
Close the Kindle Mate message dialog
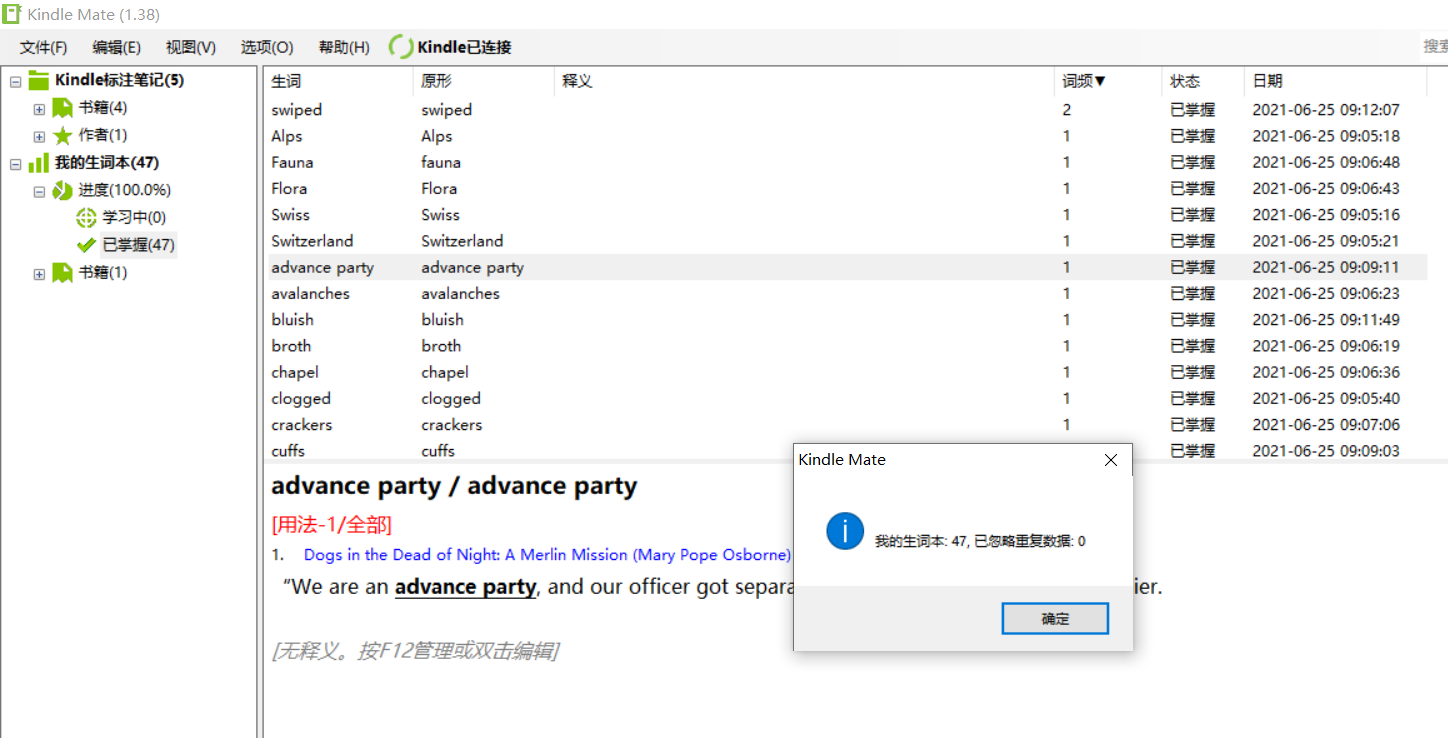[1110, 460]
